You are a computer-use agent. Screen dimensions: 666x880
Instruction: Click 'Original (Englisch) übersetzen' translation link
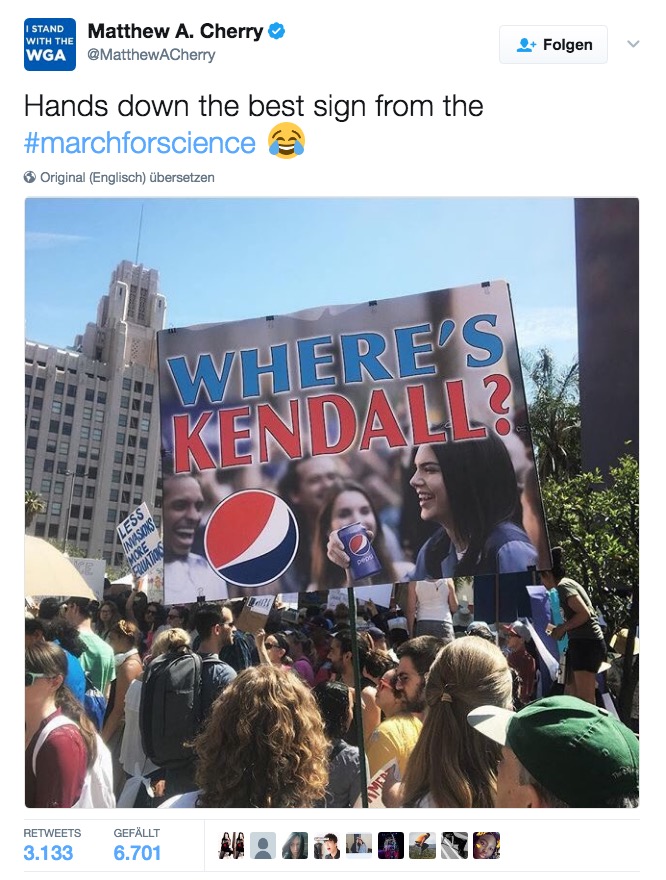click(x=127, y=177)
